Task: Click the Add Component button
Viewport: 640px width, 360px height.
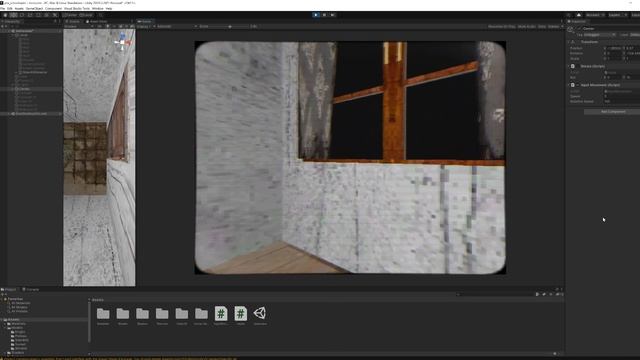Action: click(613, 111)
